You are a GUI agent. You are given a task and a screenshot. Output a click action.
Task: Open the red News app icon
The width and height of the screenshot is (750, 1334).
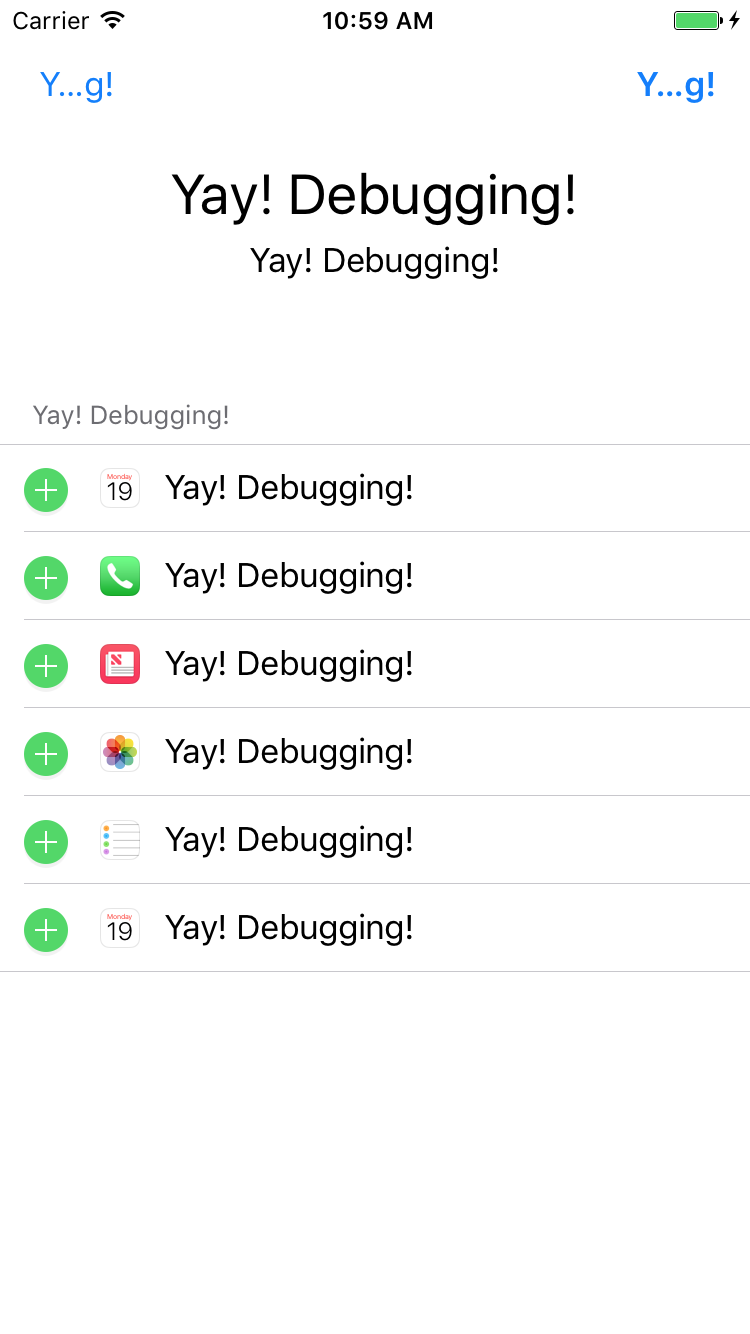(119, 664)
